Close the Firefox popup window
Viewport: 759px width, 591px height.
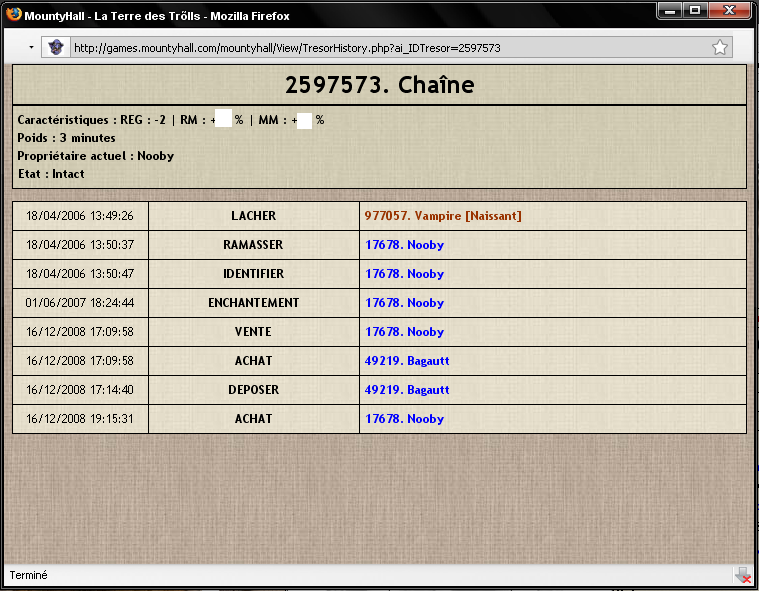pos(730,11)
